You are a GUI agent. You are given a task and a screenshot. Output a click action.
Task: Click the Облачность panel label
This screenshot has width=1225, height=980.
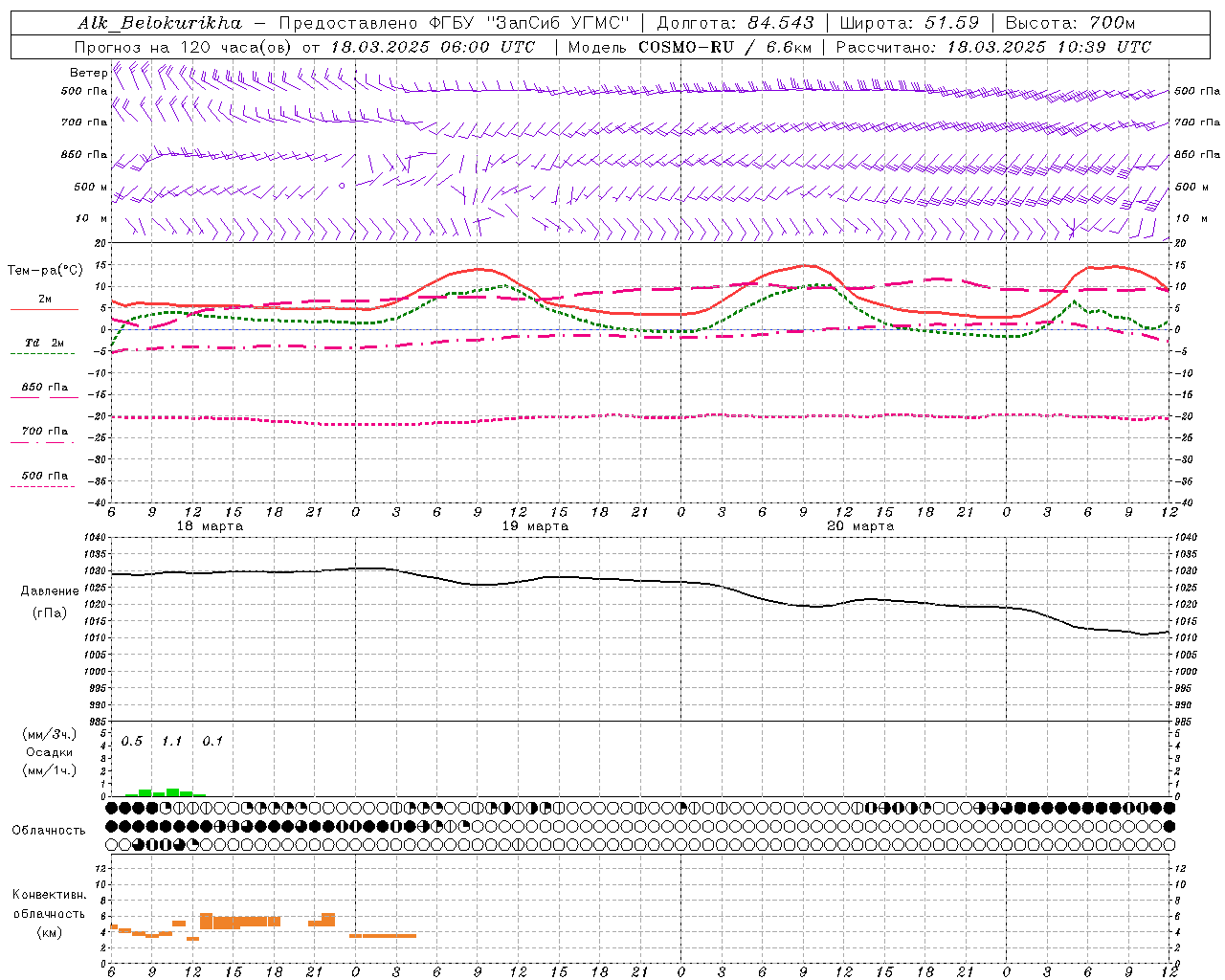point(49,831)
